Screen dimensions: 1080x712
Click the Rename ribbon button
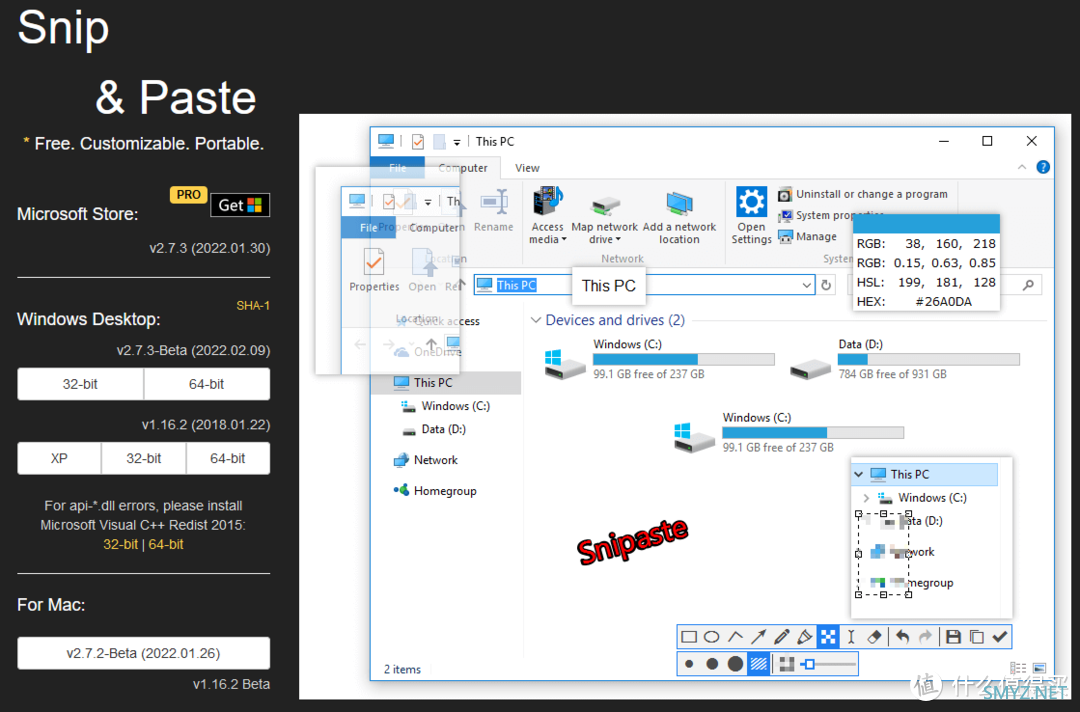(x=494, y=211)
